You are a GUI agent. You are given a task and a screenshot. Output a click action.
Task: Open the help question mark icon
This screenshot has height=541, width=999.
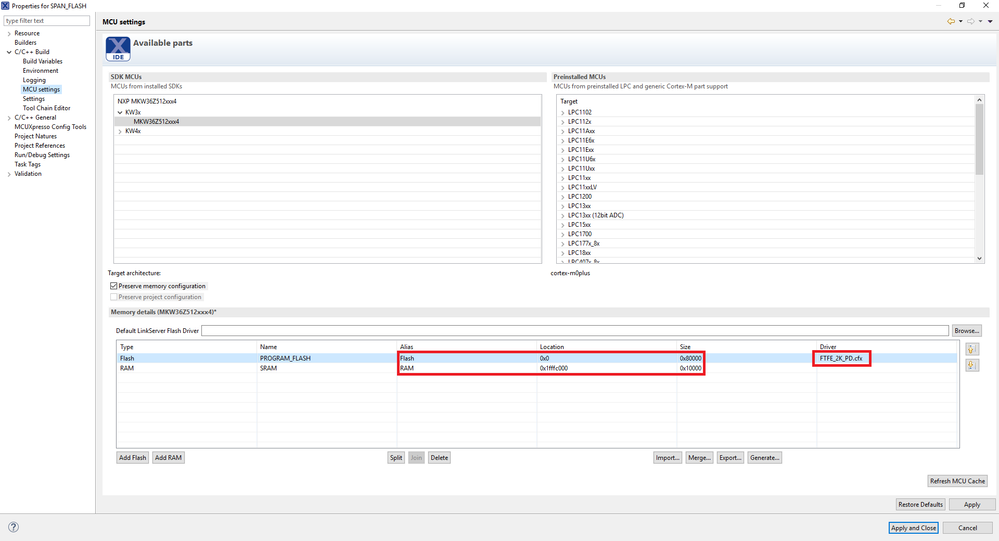pos(13,527)
